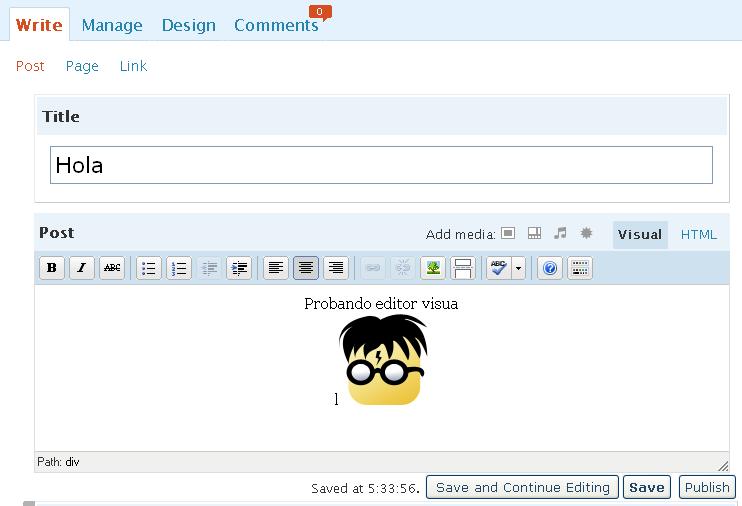Toggle italic formatting in the toolbar

tap(82, 268)
